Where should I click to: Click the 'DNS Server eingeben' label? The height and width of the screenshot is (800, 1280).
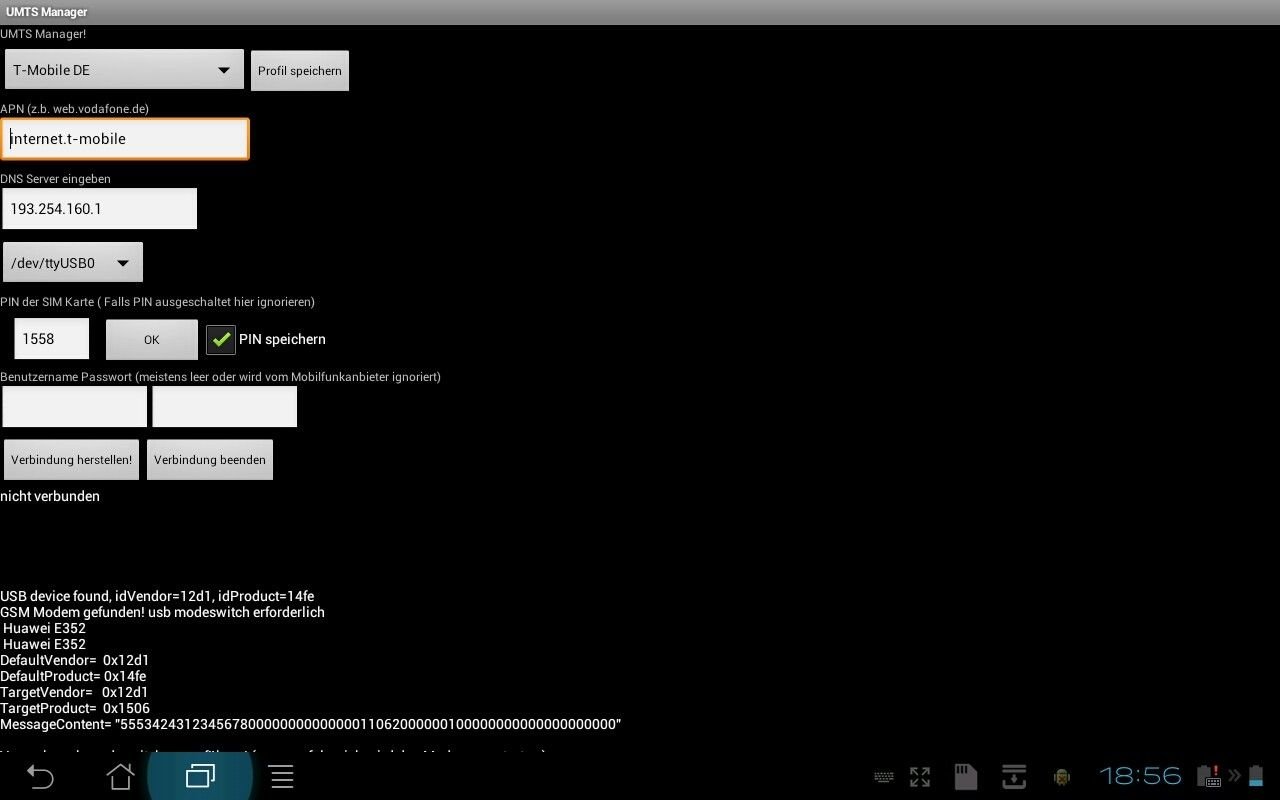tap(55, 179)
